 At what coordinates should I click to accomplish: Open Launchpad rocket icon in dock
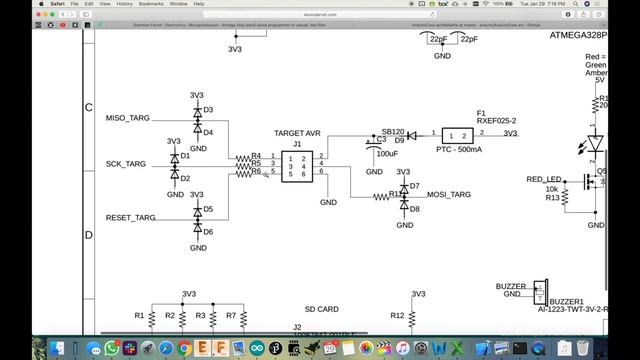pos(148,349)
